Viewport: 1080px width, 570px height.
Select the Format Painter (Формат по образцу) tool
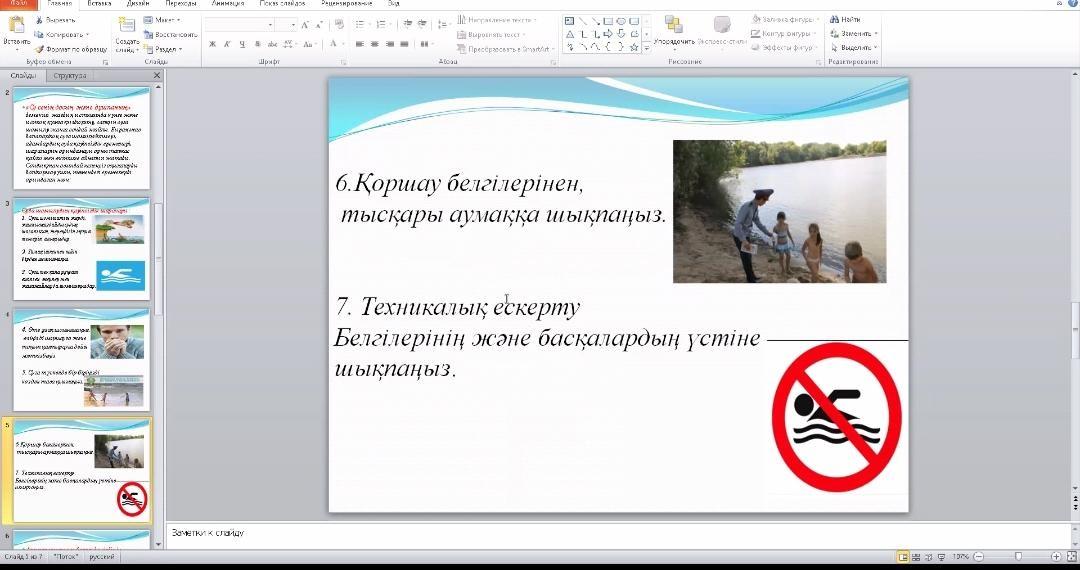[40, 48]
